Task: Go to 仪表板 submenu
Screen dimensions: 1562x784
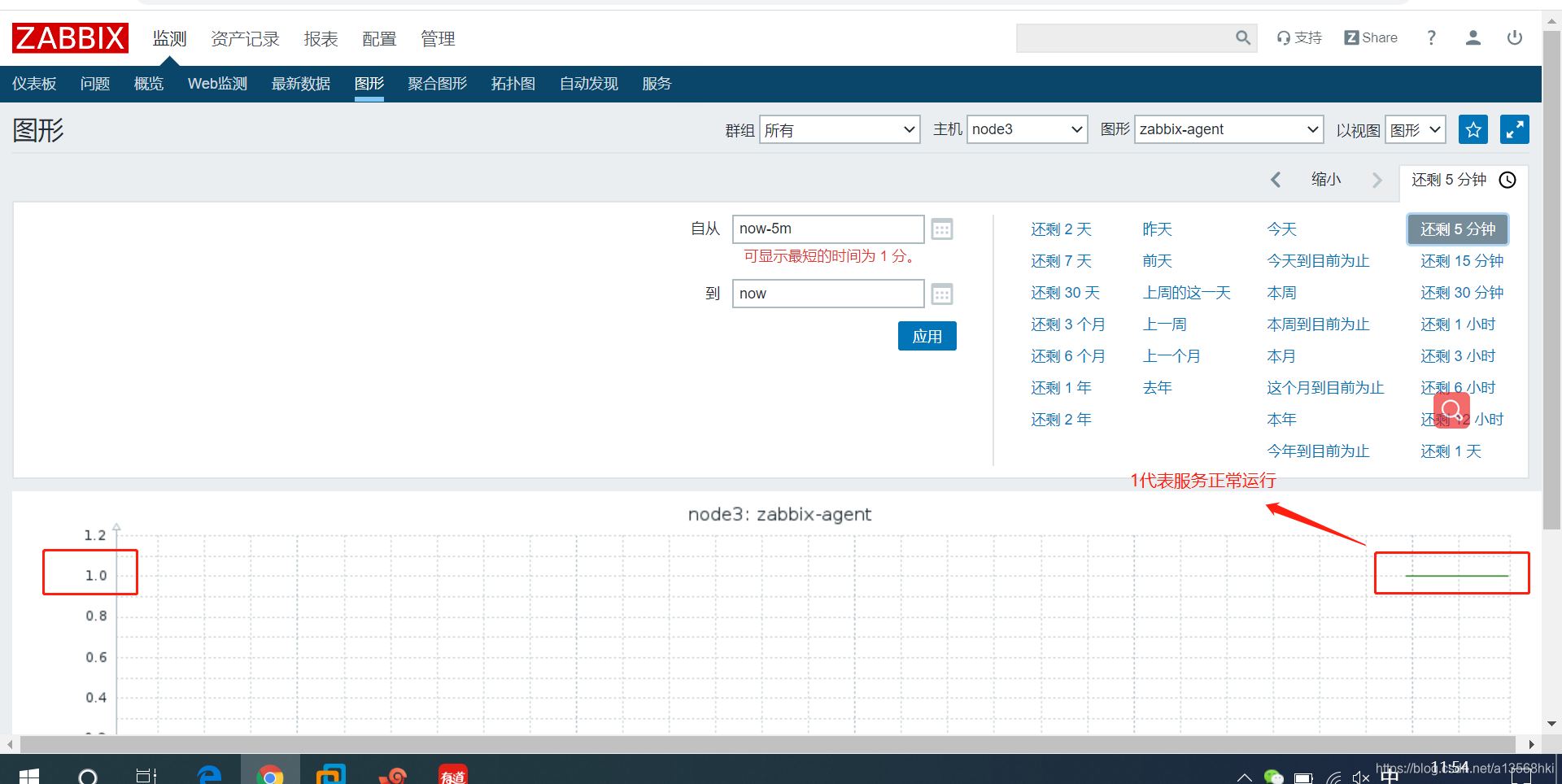Action: click(x=34, y=84)
